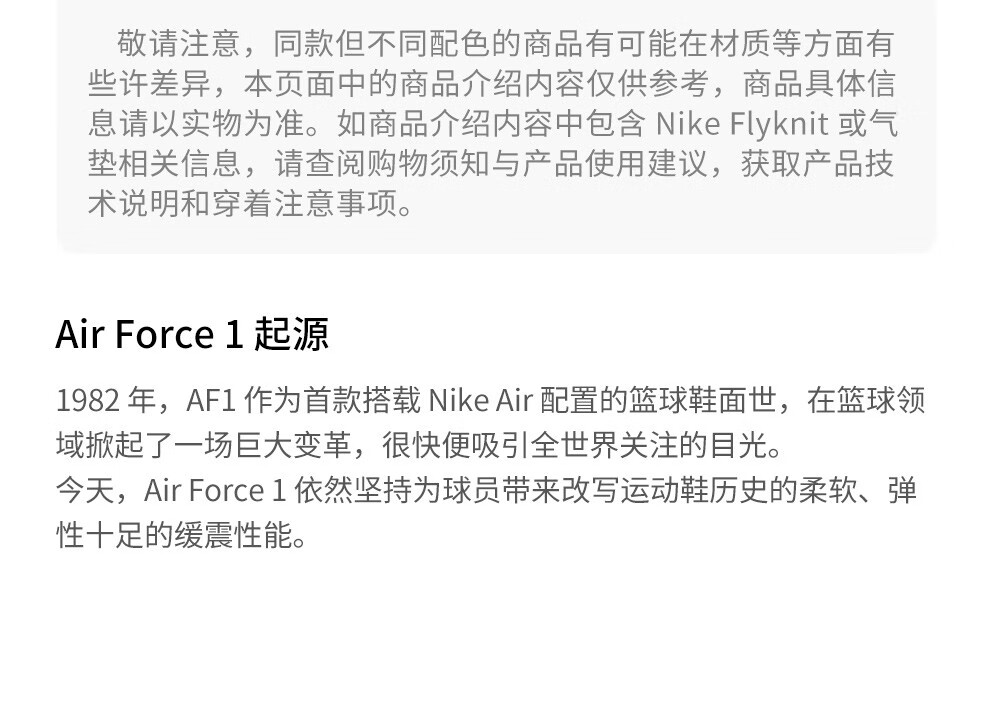Image resolution: width=990 pixels, height=706 pixels.
Task: Click "同款但不同配色的商品" phrase in the notice
Action: point(427,44)
